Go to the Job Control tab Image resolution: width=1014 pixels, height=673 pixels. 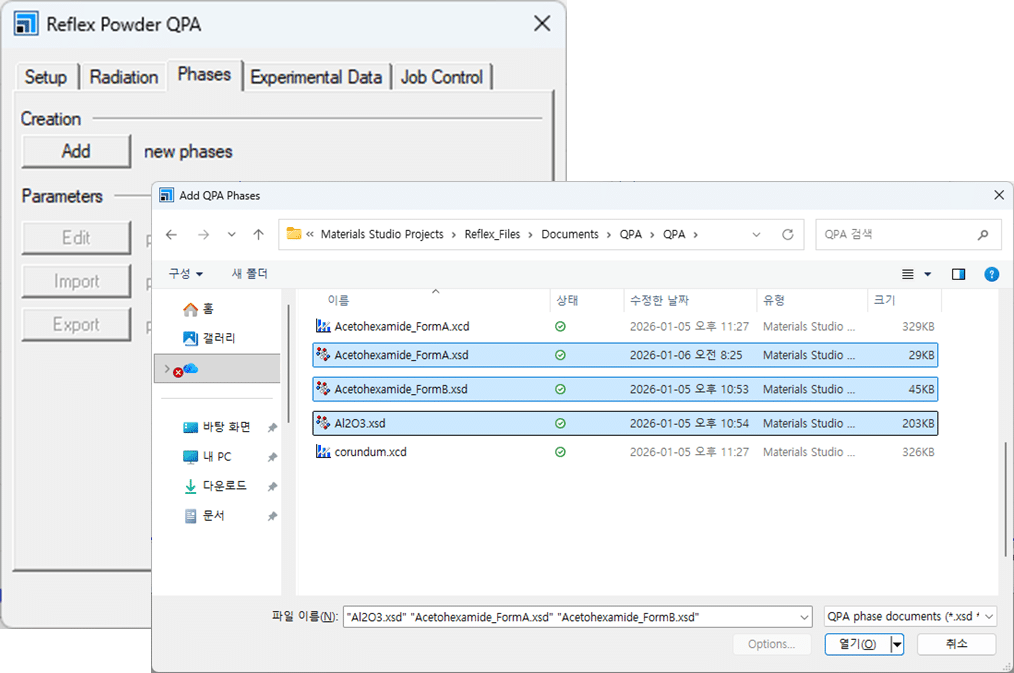[x=442, y=77]
